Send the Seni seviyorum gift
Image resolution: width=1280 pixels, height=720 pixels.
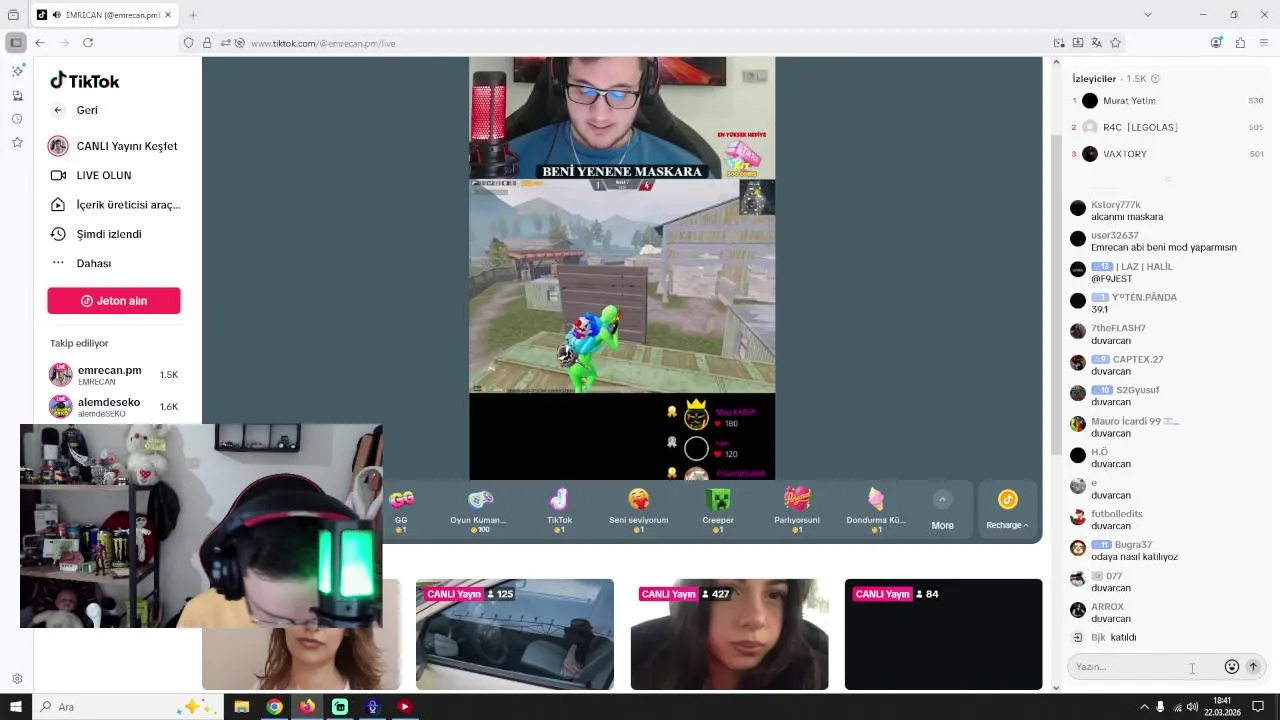point(638,510)
